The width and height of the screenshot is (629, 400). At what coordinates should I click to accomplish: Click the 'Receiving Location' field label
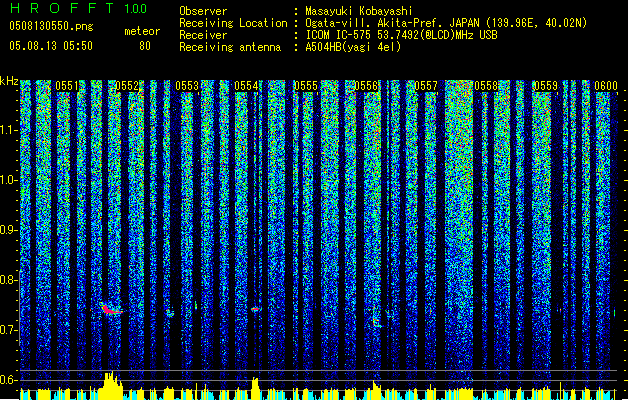pyautogui.click(x=233, y=23)
